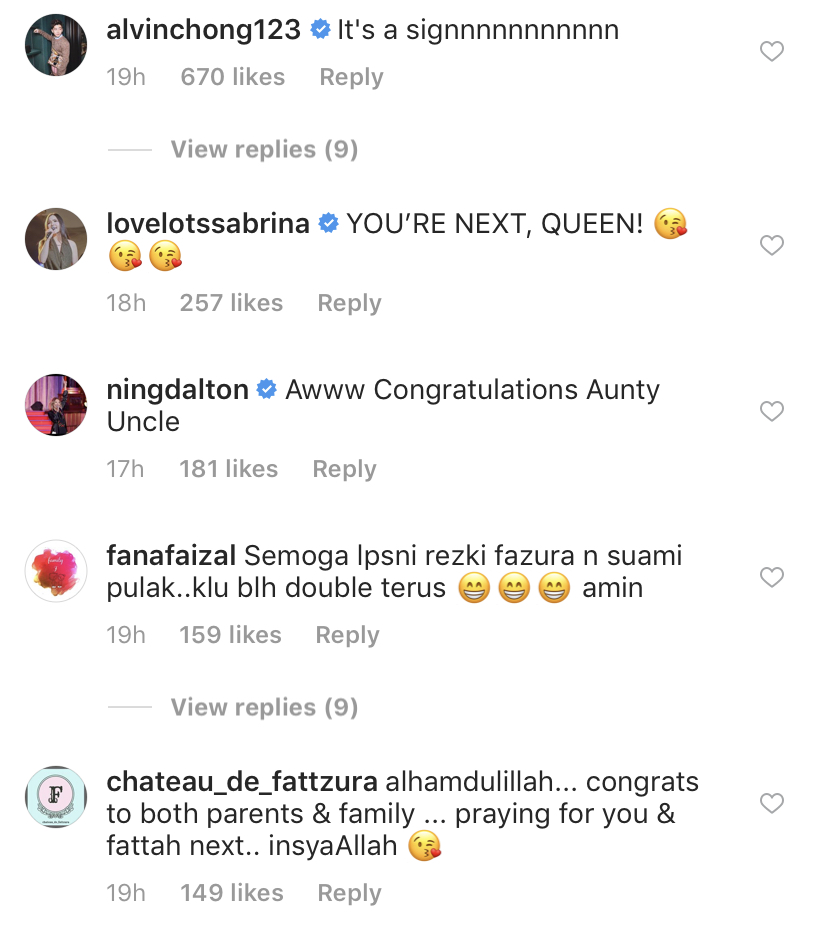Open ningdalton's profile avatar
This screenshot has width=828, height=926.
pos(56,404)
